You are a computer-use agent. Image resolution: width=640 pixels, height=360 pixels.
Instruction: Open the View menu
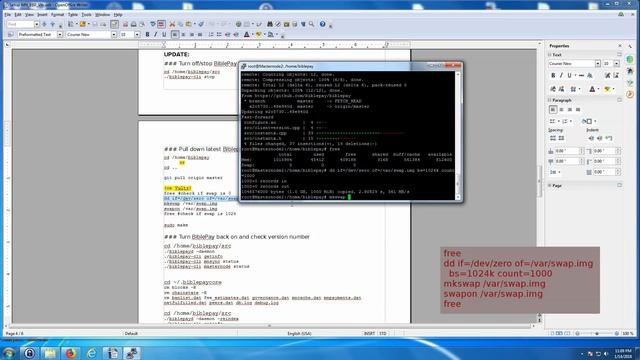click(29, 14)
